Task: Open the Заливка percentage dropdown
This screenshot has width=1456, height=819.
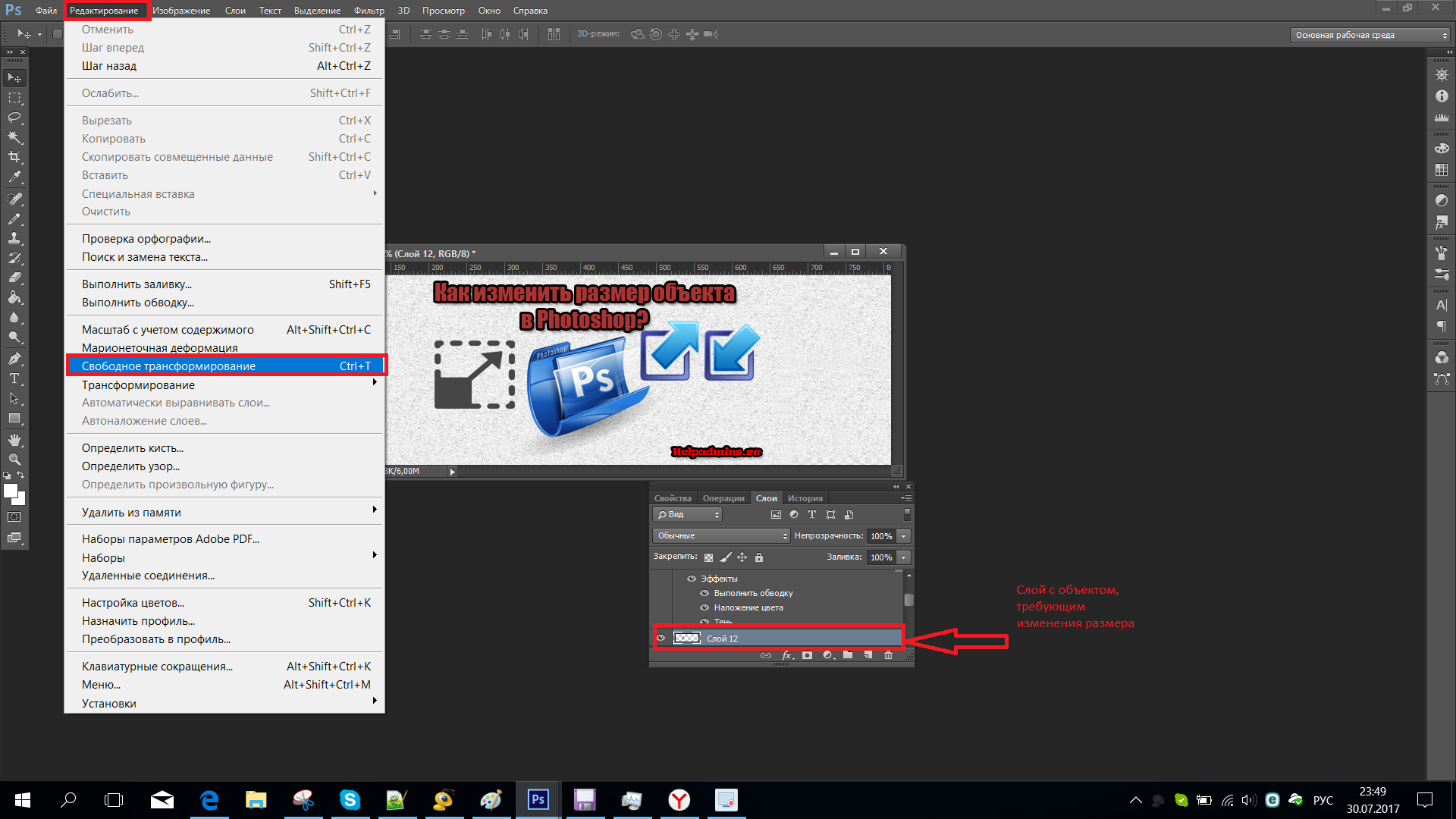Action: 905,557
